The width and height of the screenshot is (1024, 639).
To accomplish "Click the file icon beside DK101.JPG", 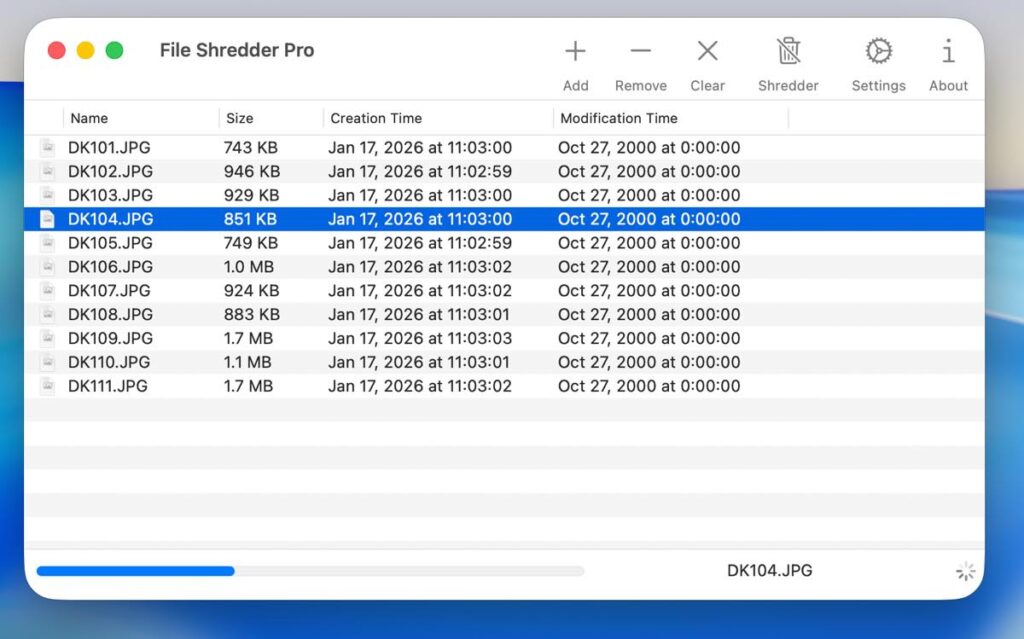I will click(x=47, y=148).
